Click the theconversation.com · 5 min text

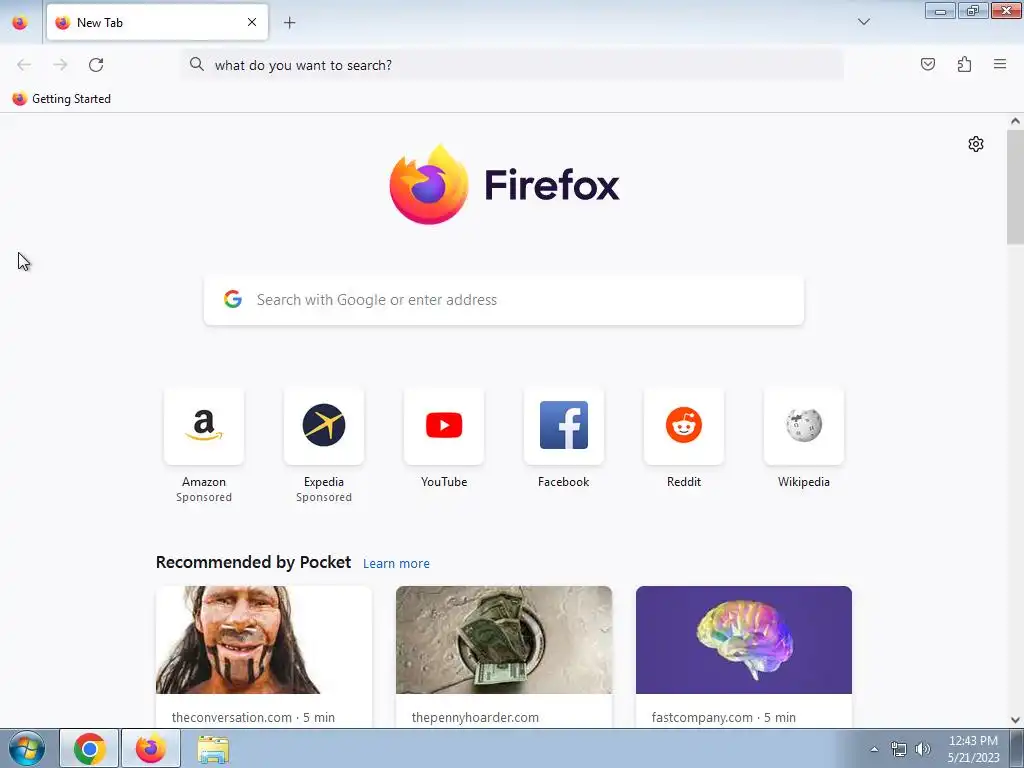(x=253, y=717)
